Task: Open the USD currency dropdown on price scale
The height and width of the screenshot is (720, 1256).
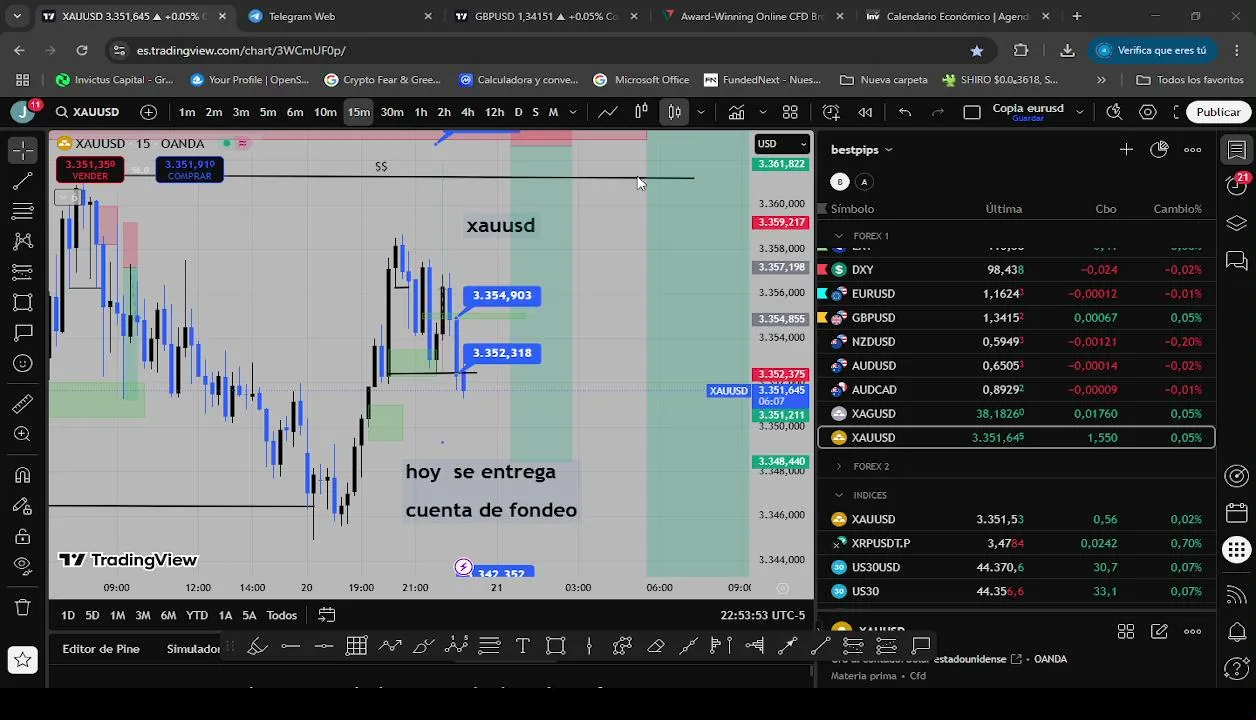Action: [x=782, y=144]
